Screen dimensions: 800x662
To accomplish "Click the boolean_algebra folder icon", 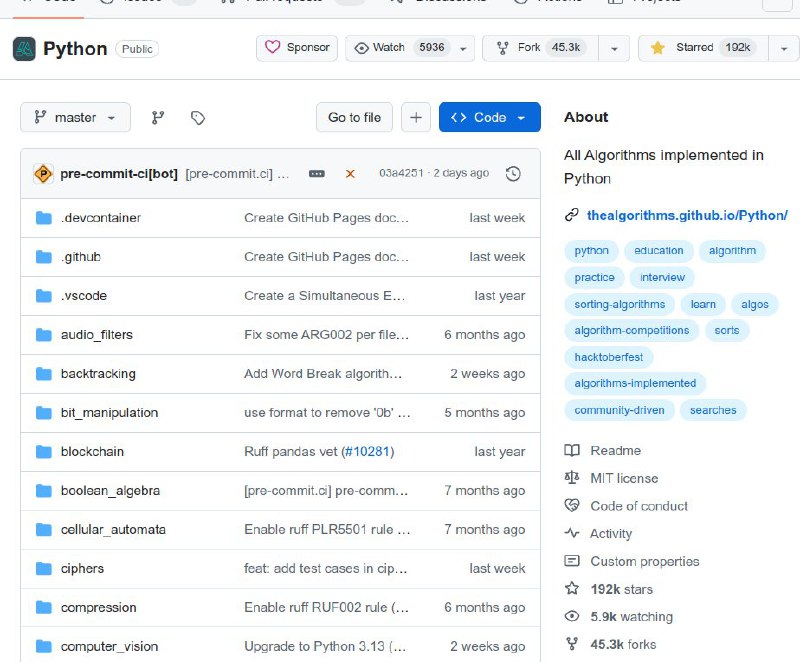I will click(x=44, y=491).
